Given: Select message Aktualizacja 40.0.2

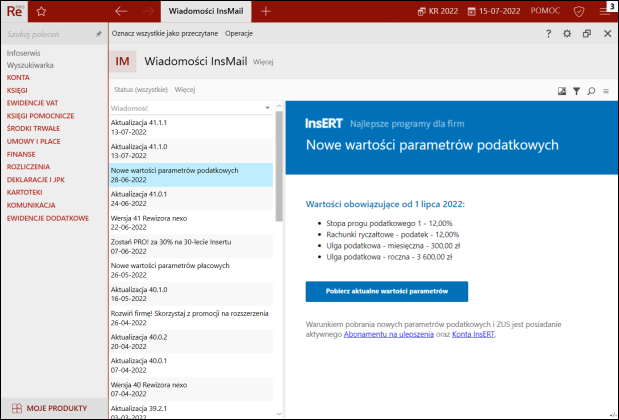Looking at the screenshot, I should tap(191, 341).
